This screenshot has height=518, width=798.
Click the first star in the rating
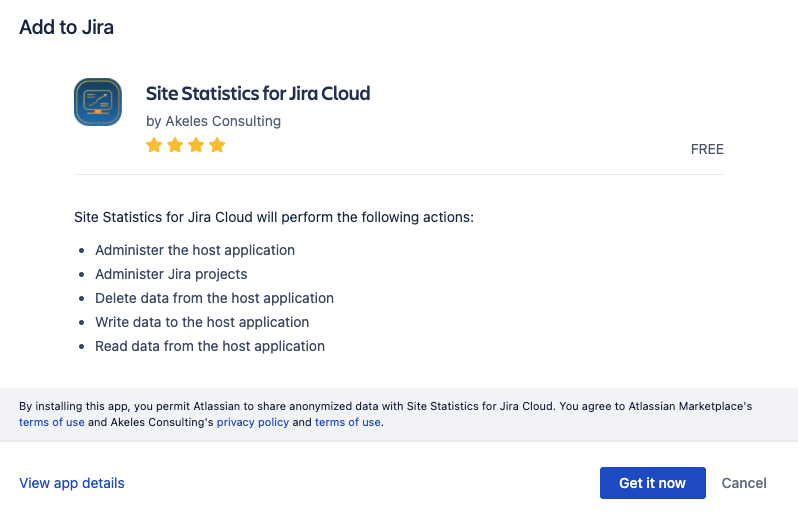pos(154,146)
